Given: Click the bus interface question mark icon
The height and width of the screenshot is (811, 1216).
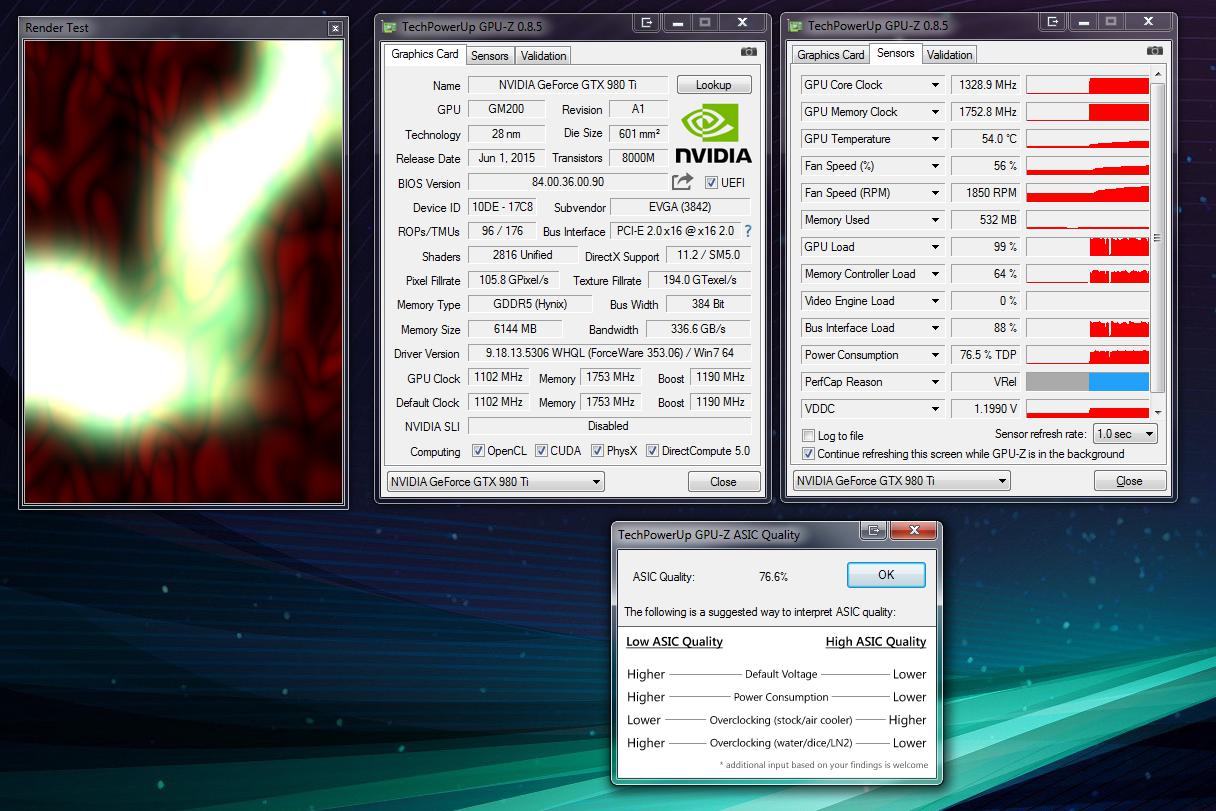Looking at the screenshot, I should pyautogui.click(x=748, y=231).
